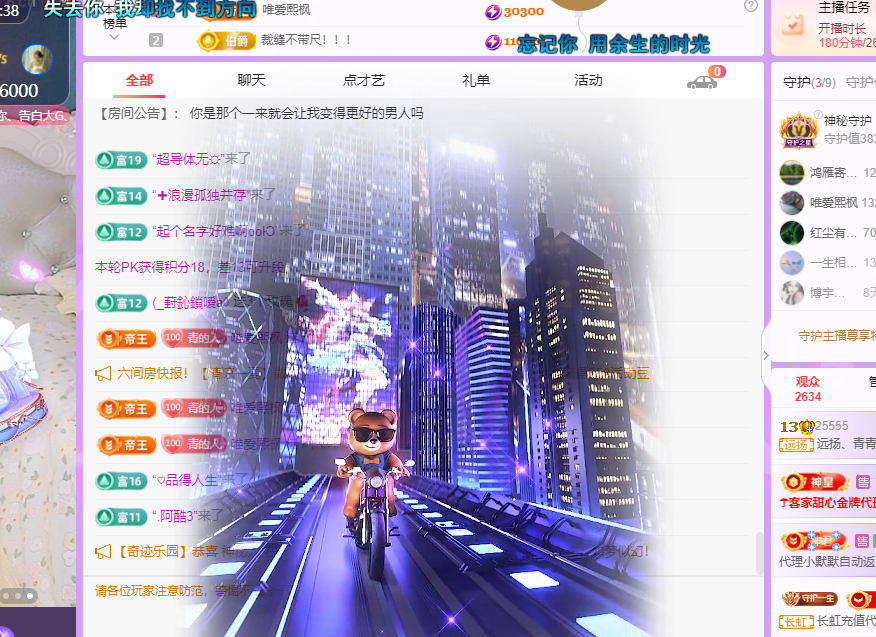Click 富14 badge for 浪漫孤独并存
This screenshot has height=637, width=876.
pyautogui.click(x=121, y=196)
